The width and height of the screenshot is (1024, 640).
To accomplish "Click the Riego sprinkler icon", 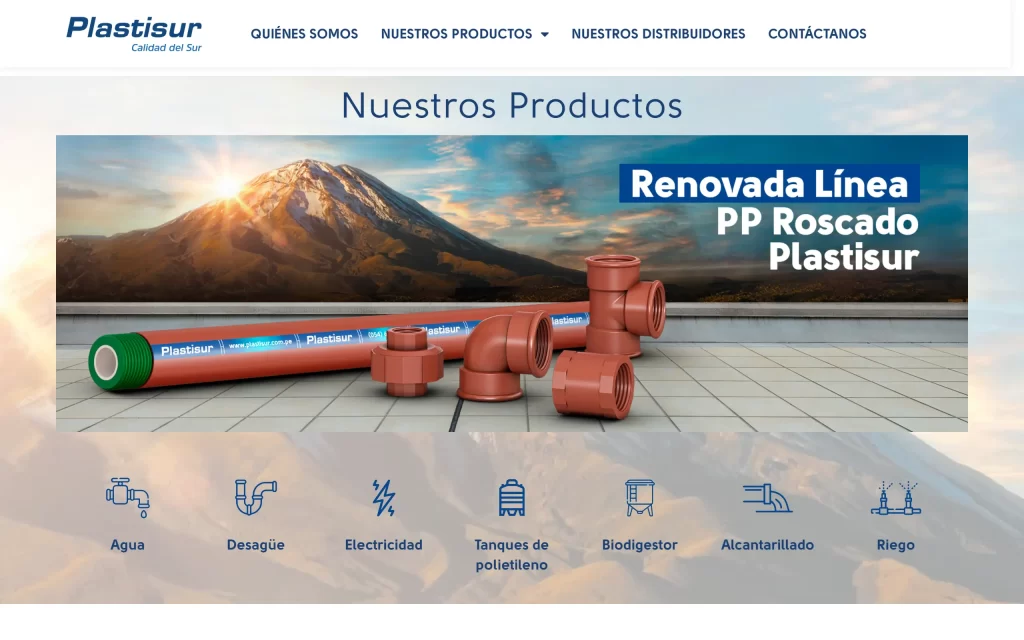I will click(x=895, y=498).
